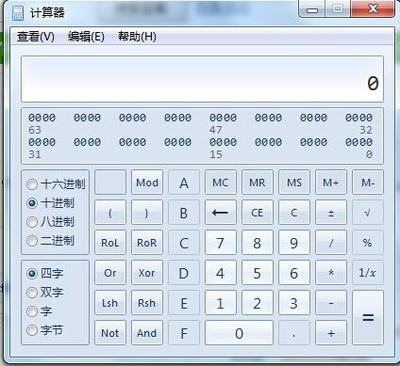Add to memory with M+ button

[x=331, y=182]
